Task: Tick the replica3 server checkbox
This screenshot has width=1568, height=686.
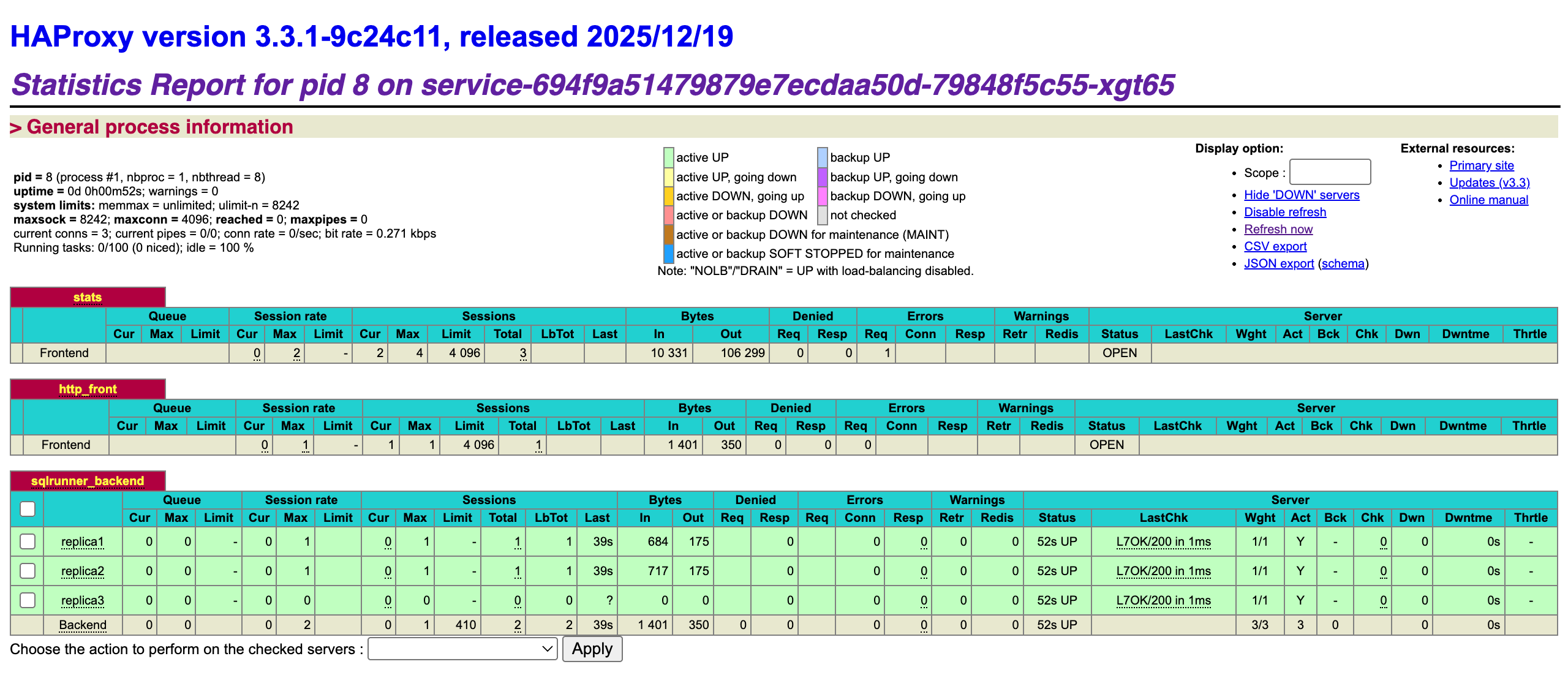Action: point(28,600)
